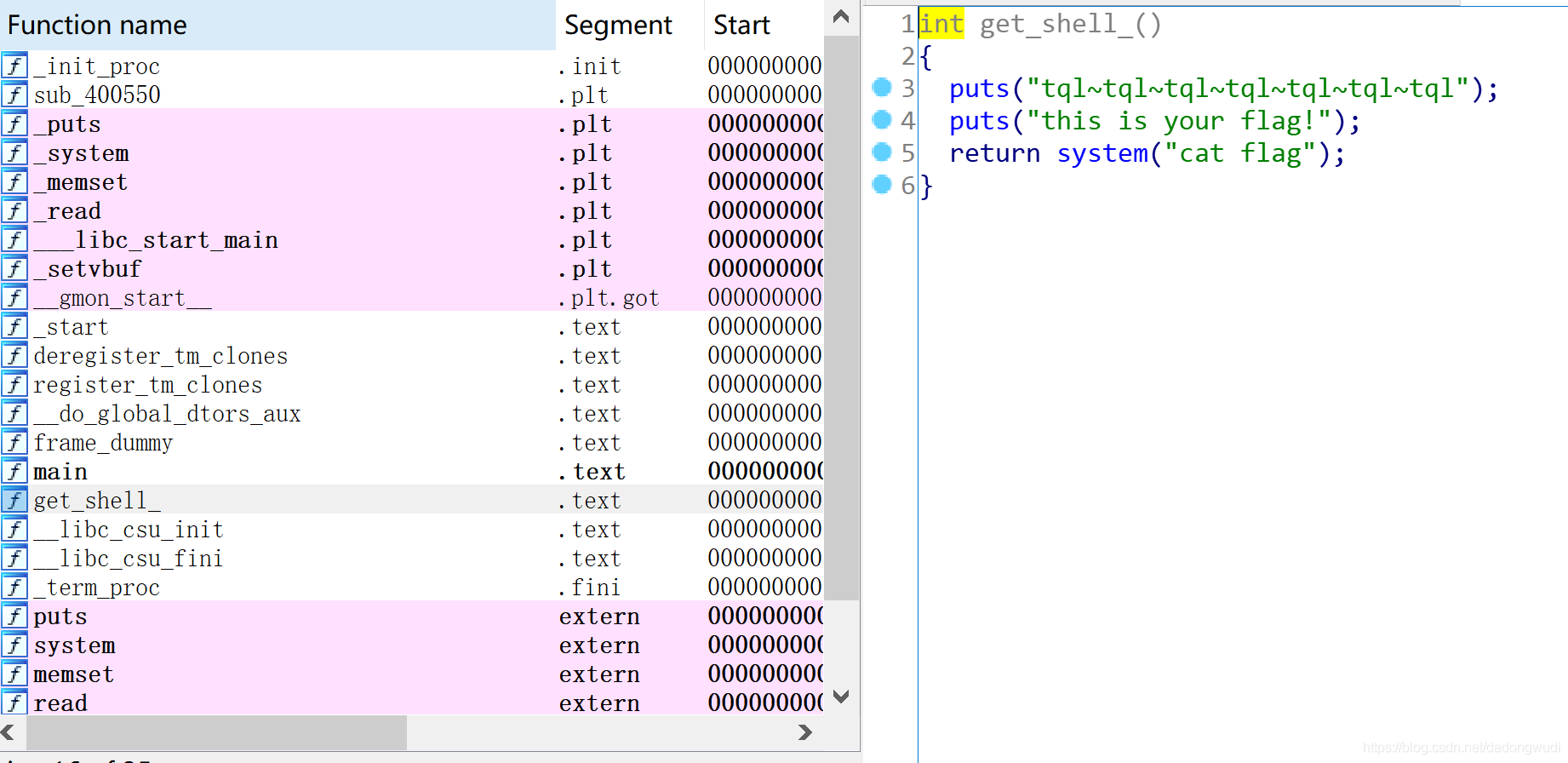Select the _system plt function name
Screen dimensions: 1568x763
82,153
